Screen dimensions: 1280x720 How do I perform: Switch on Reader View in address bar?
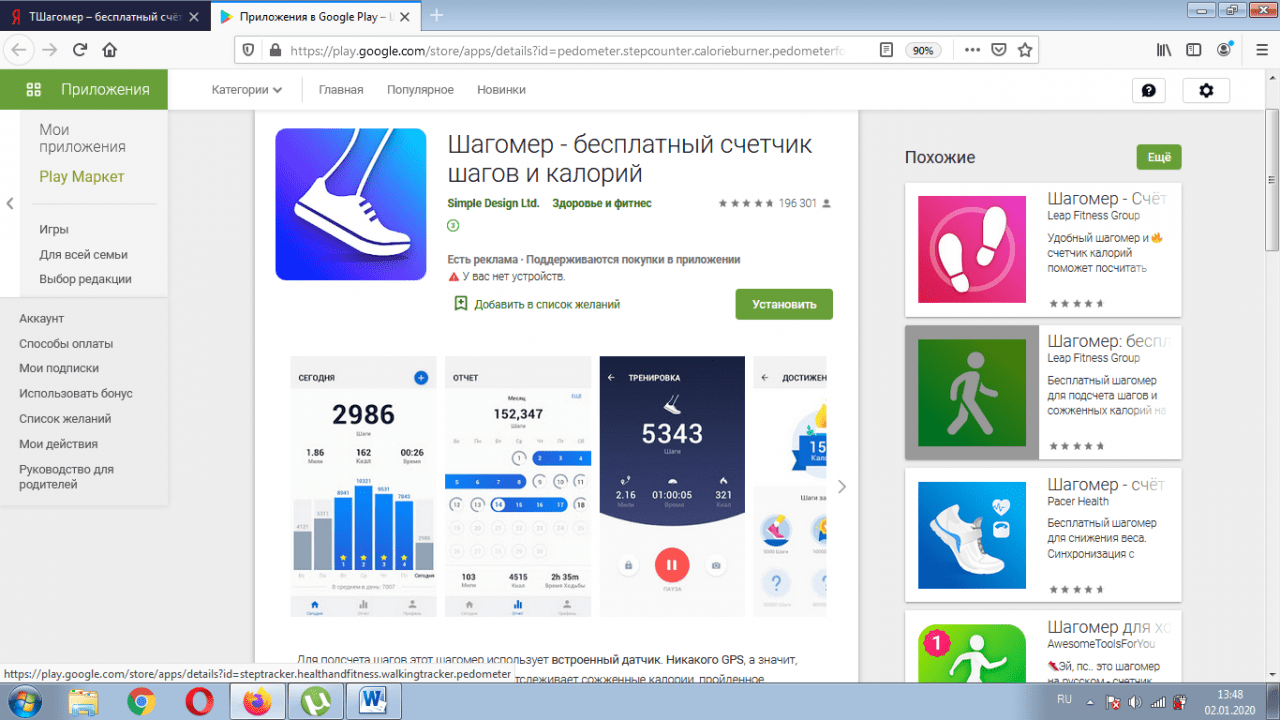(x=886, y=50)
